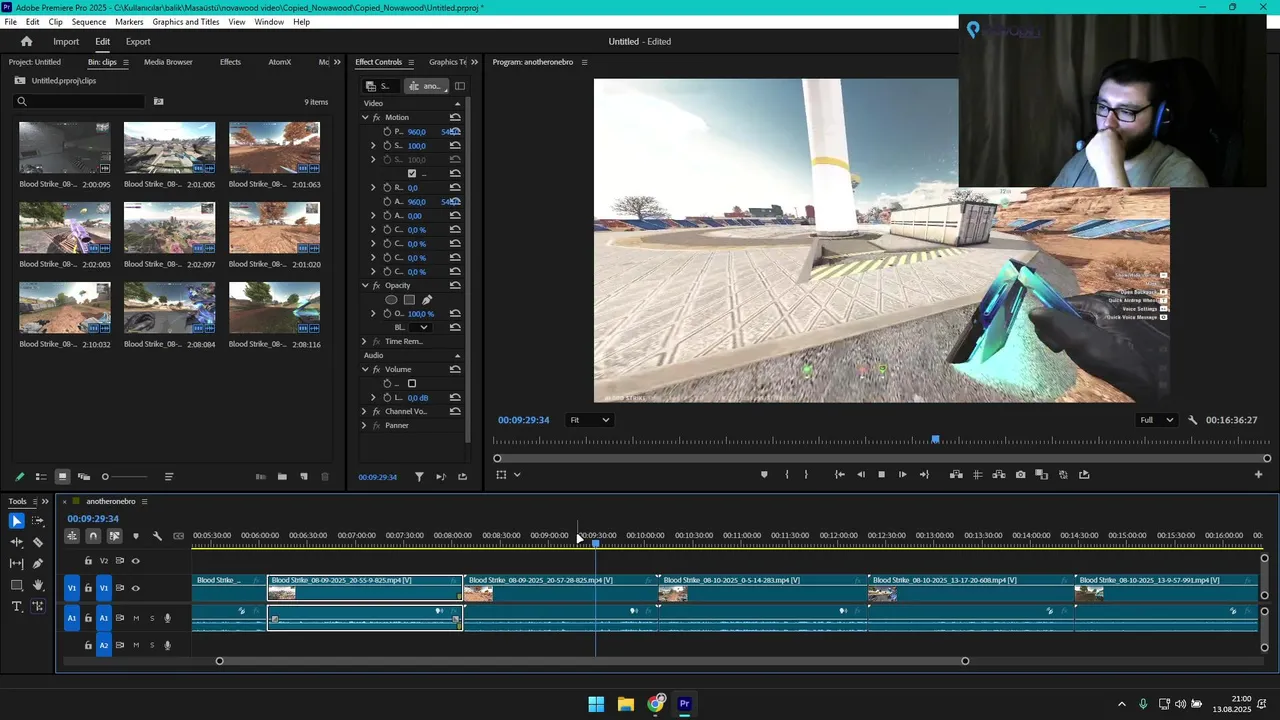Toggle Uniform Scale checkbox
The height and width of the screenshot is (720, 1280).
[411, 173]
